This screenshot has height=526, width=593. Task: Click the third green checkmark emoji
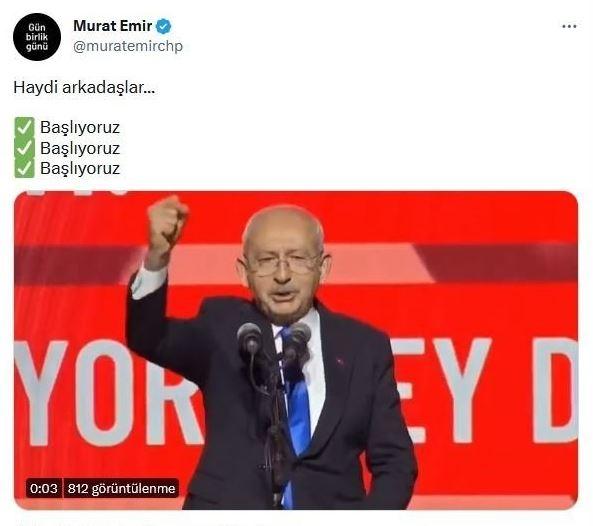coord(25,168)
